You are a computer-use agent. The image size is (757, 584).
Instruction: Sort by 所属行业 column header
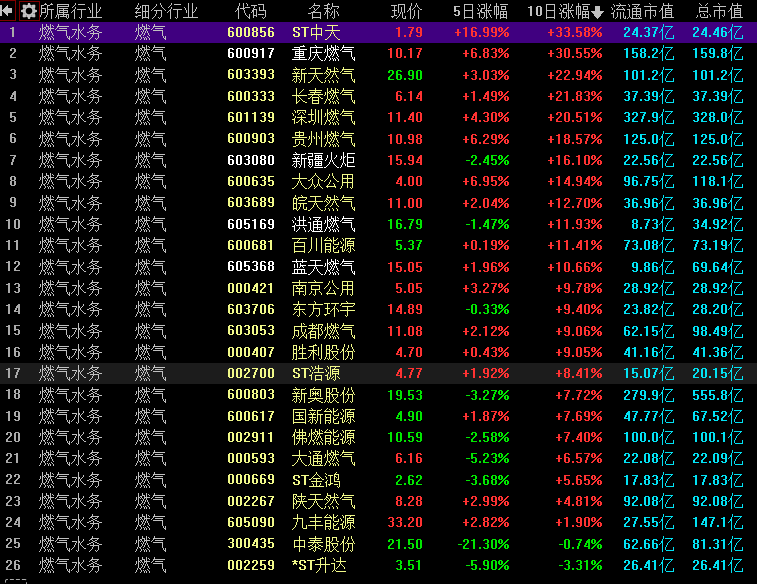pyautogui.click(x=70, y=11)
